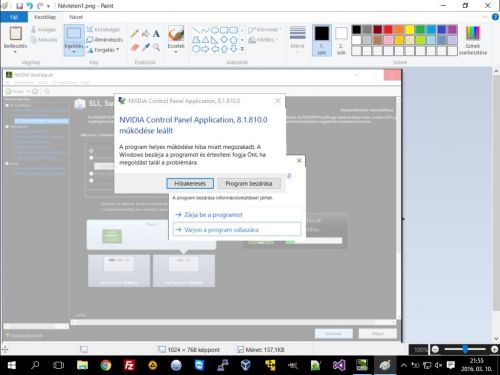
Task: Click the Másolás copy command
Action: click(x=44, y=40)
